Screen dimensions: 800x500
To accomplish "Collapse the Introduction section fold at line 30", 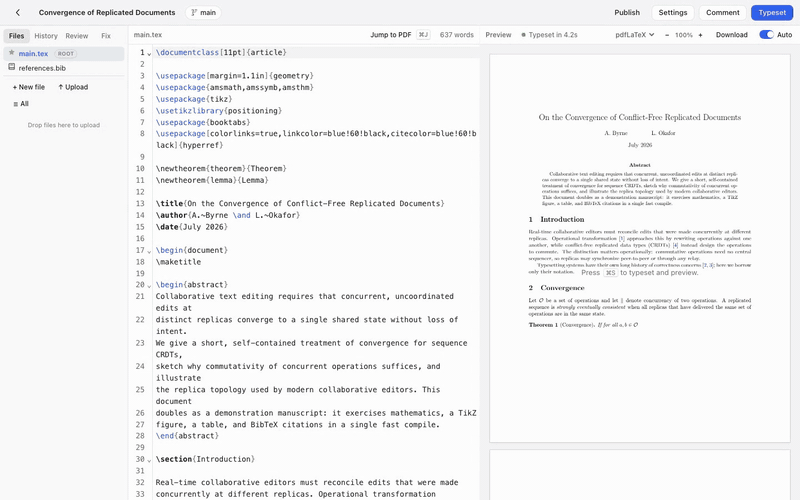I will pyautogui.click(x=149, y=460).
